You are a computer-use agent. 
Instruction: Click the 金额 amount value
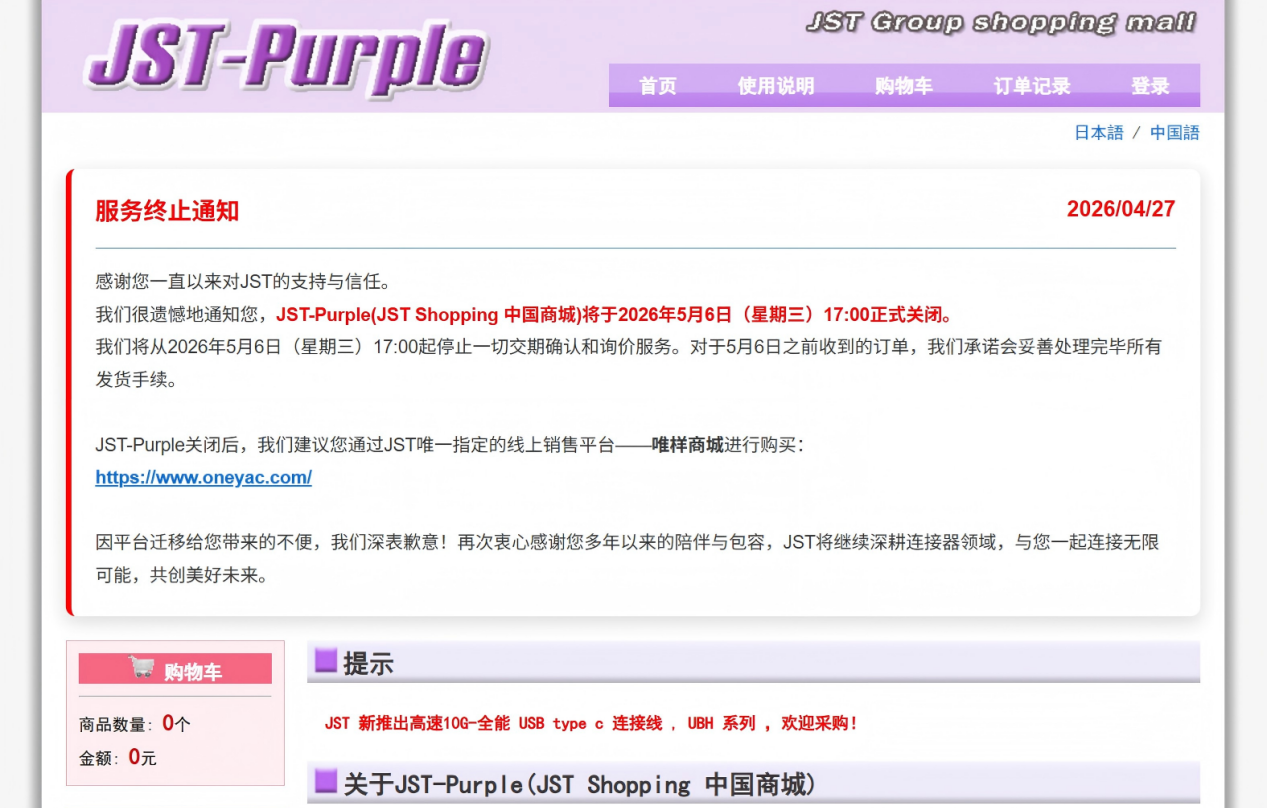coord(136,758)
